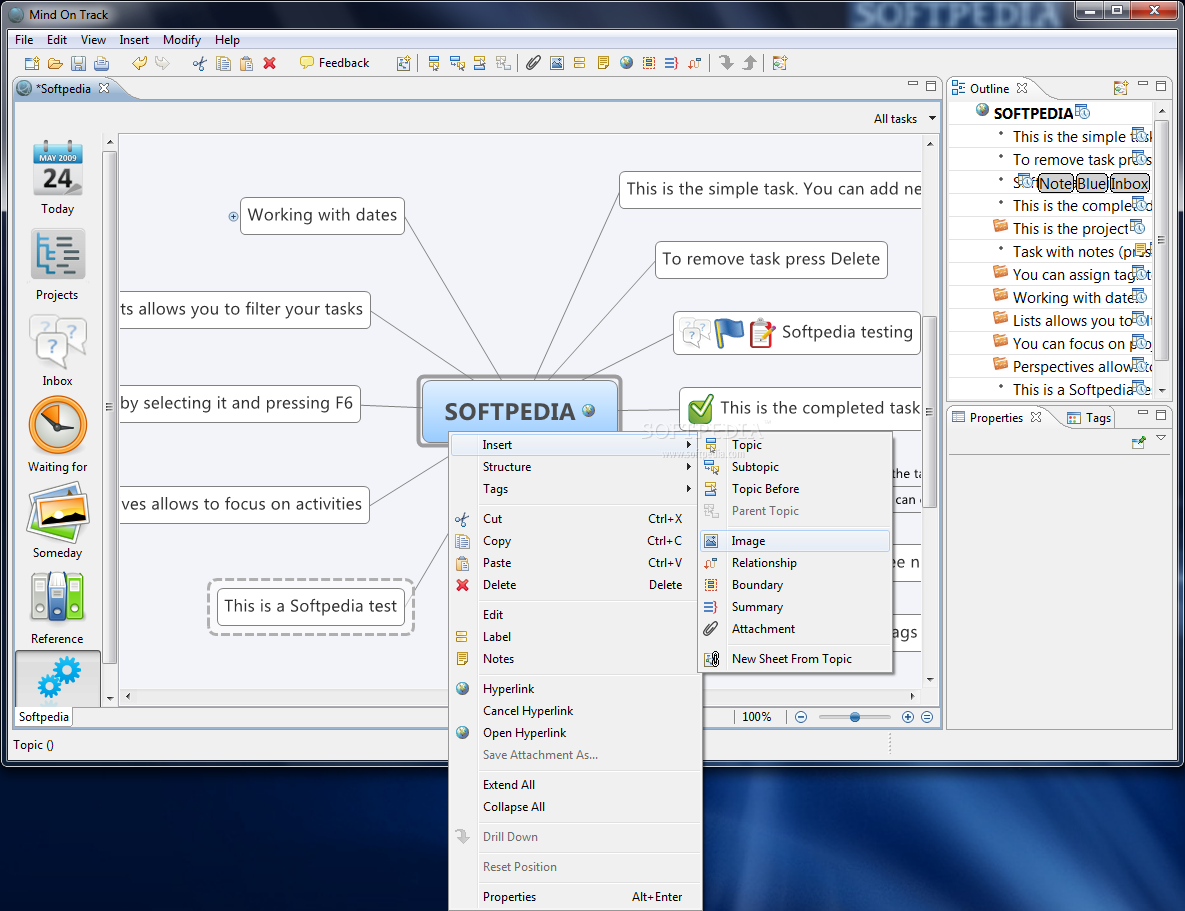1185x911 pixels.
Task: Switch to the Tags tab
Action: tap(1089, 418)
